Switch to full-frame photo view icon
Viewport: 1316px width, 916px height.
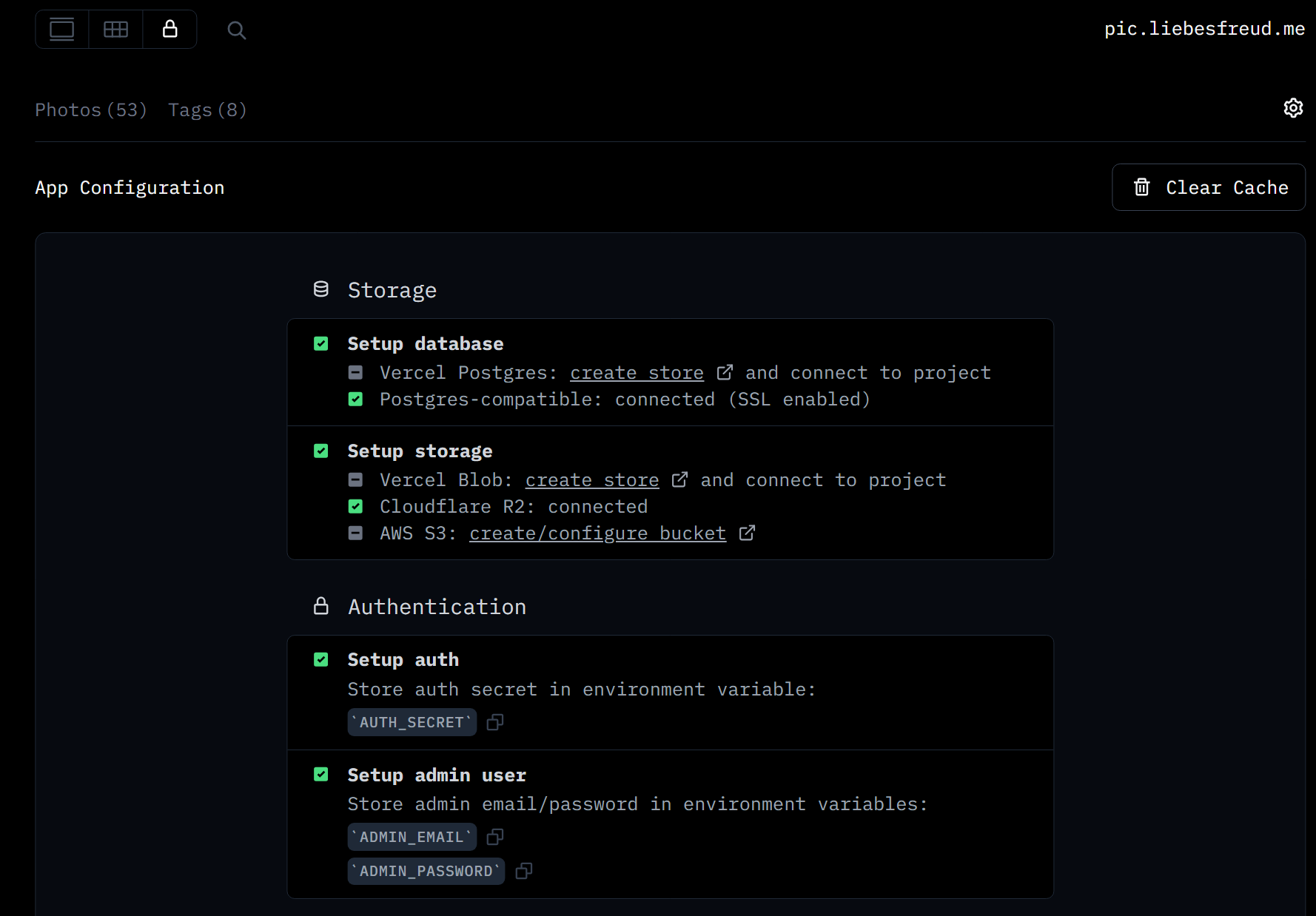[x=62, y=30]
